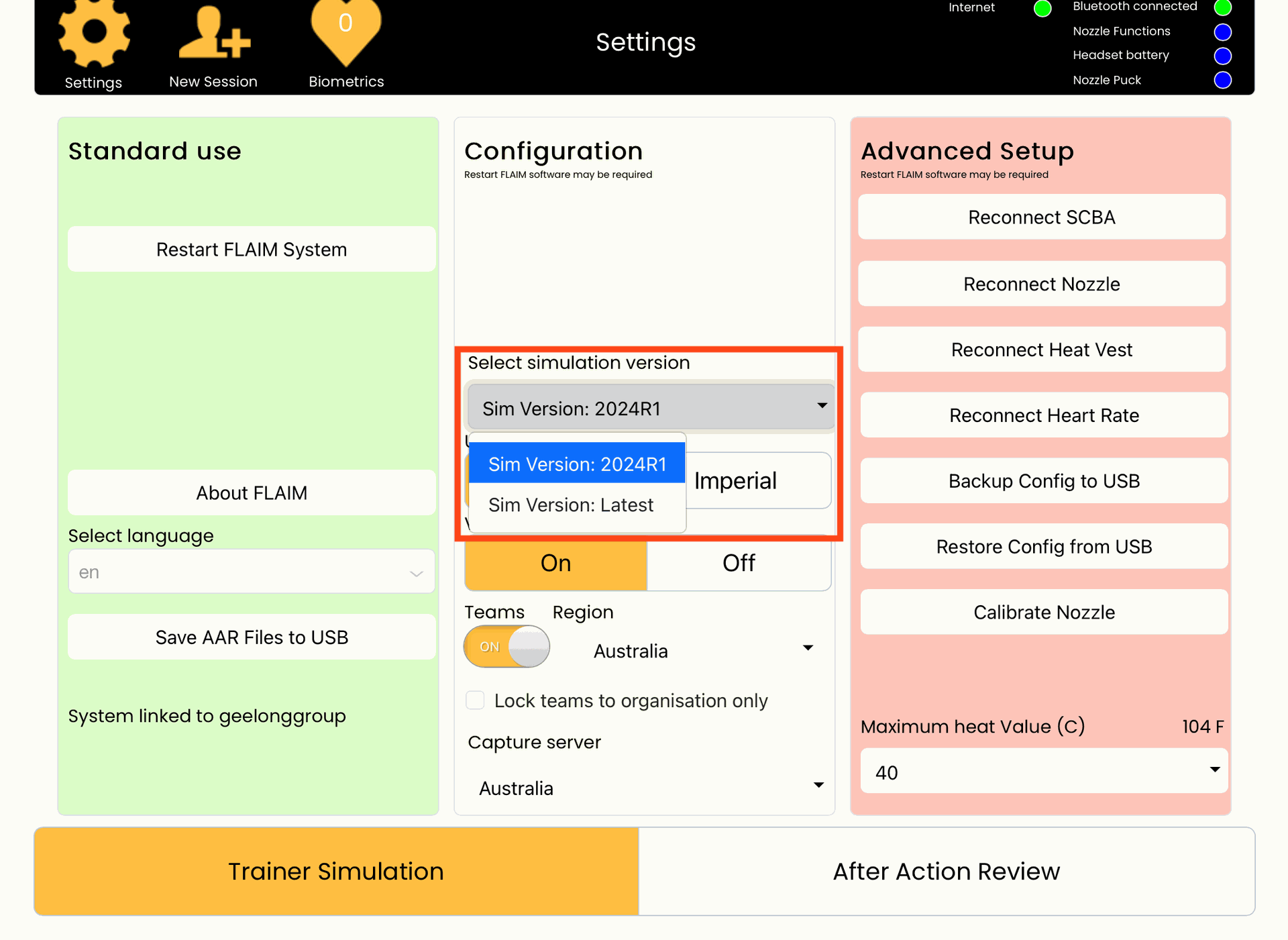Click the Bluetooth connected status dot

(x=1222, y=7)
